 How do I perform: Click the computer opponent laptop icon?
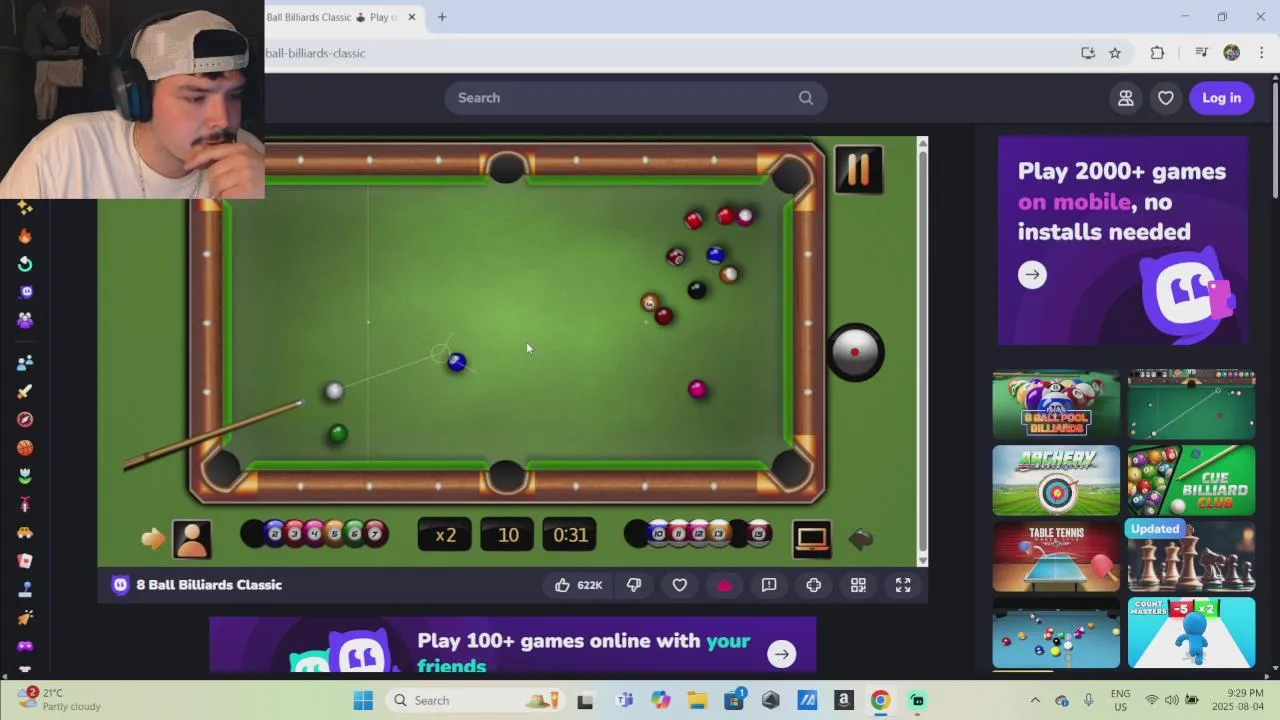812,538
